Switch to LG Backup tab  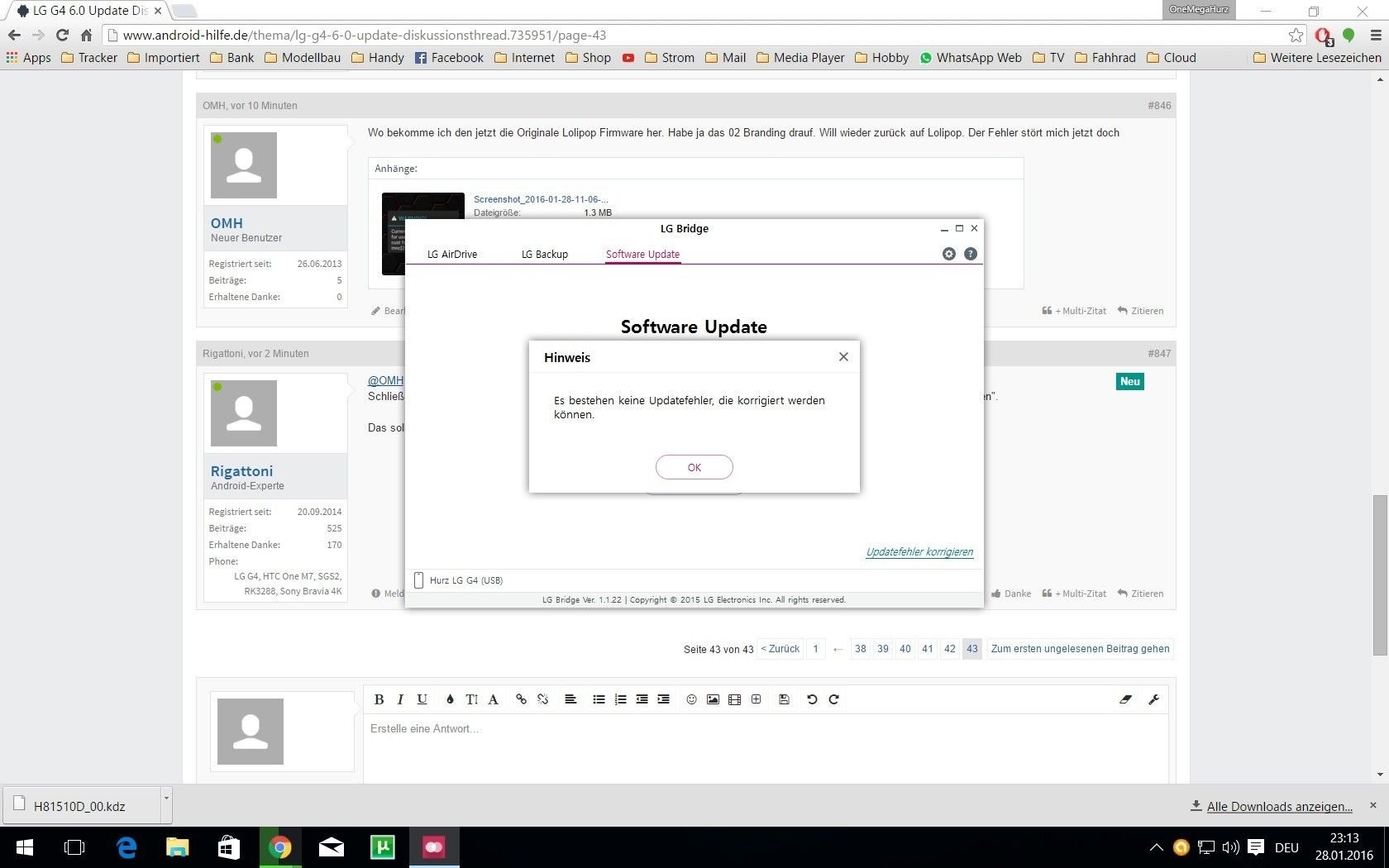pos(545,255)
